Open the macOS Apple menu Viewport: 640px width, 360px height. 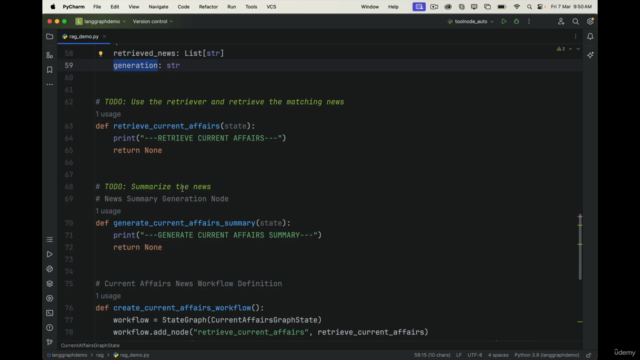(x=53, y=7)
